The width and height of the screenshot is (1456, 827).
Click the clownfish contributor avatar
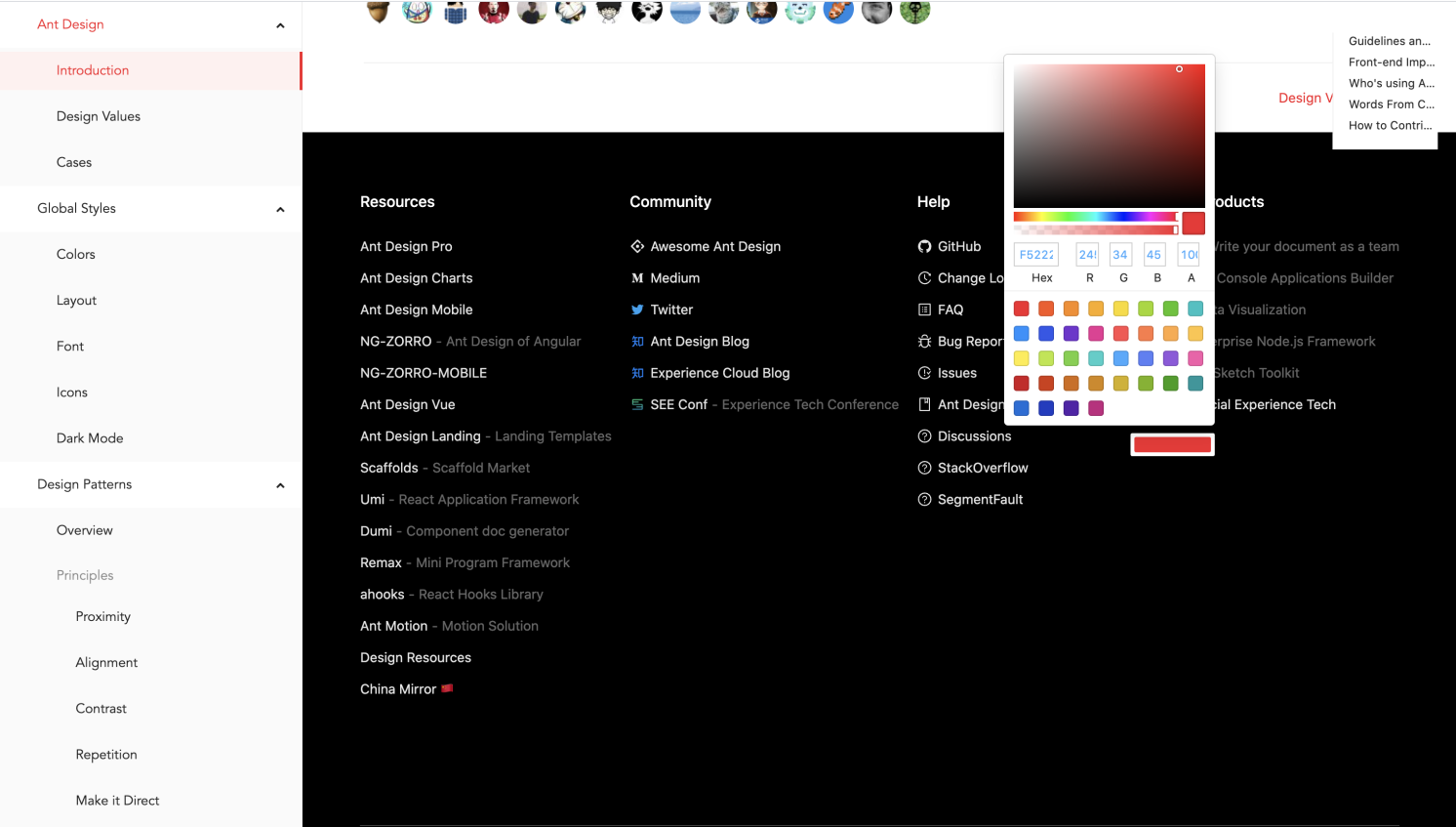pos(838,11)
